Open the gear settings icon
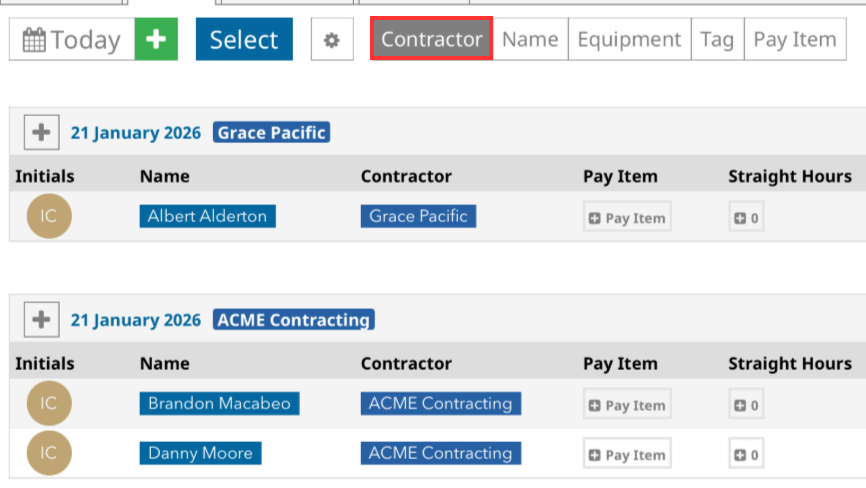 (332, 40)
